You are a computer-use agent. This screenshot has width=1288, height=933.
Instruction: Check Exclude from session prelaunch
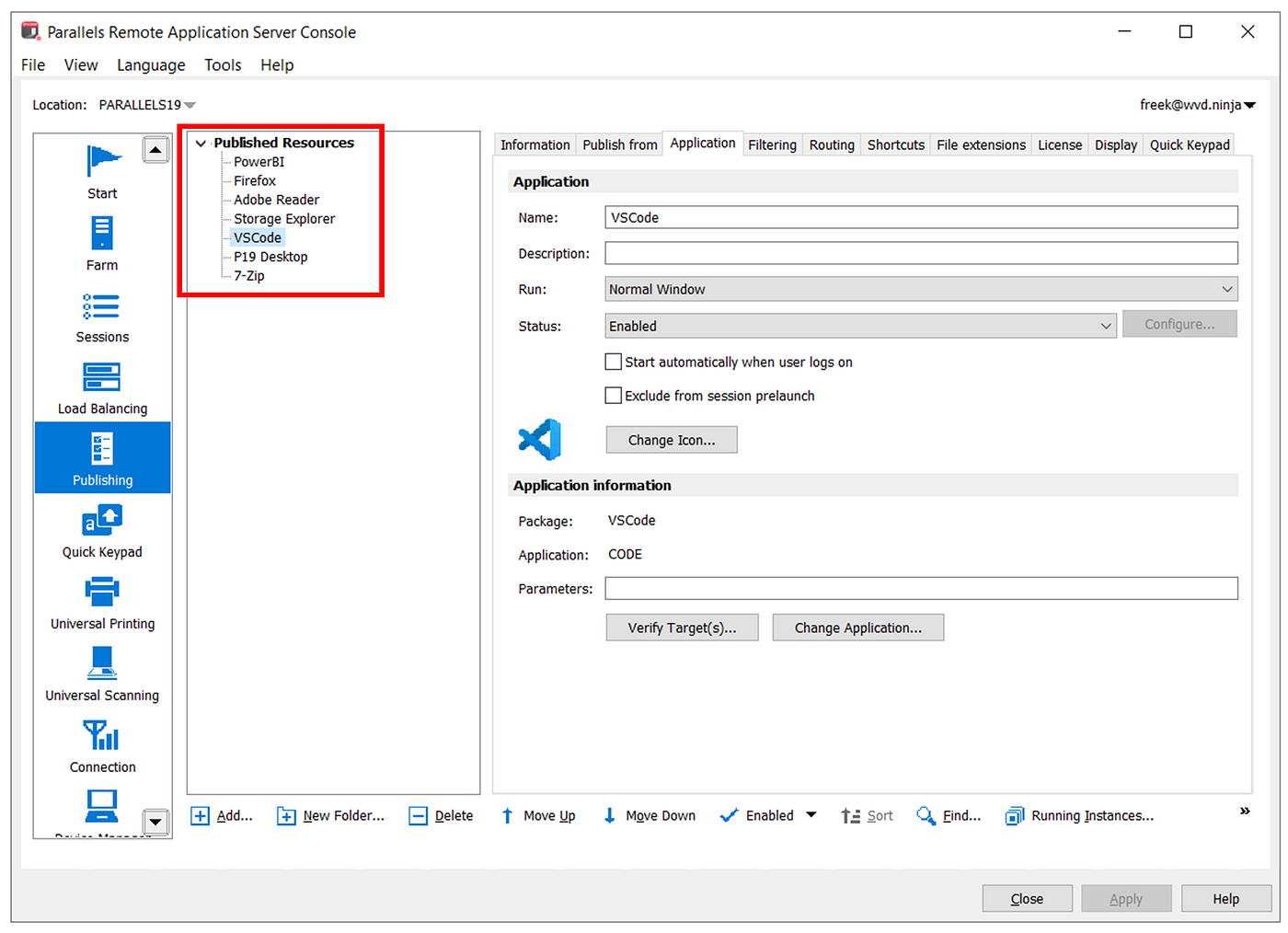click(x=614, y=396)
